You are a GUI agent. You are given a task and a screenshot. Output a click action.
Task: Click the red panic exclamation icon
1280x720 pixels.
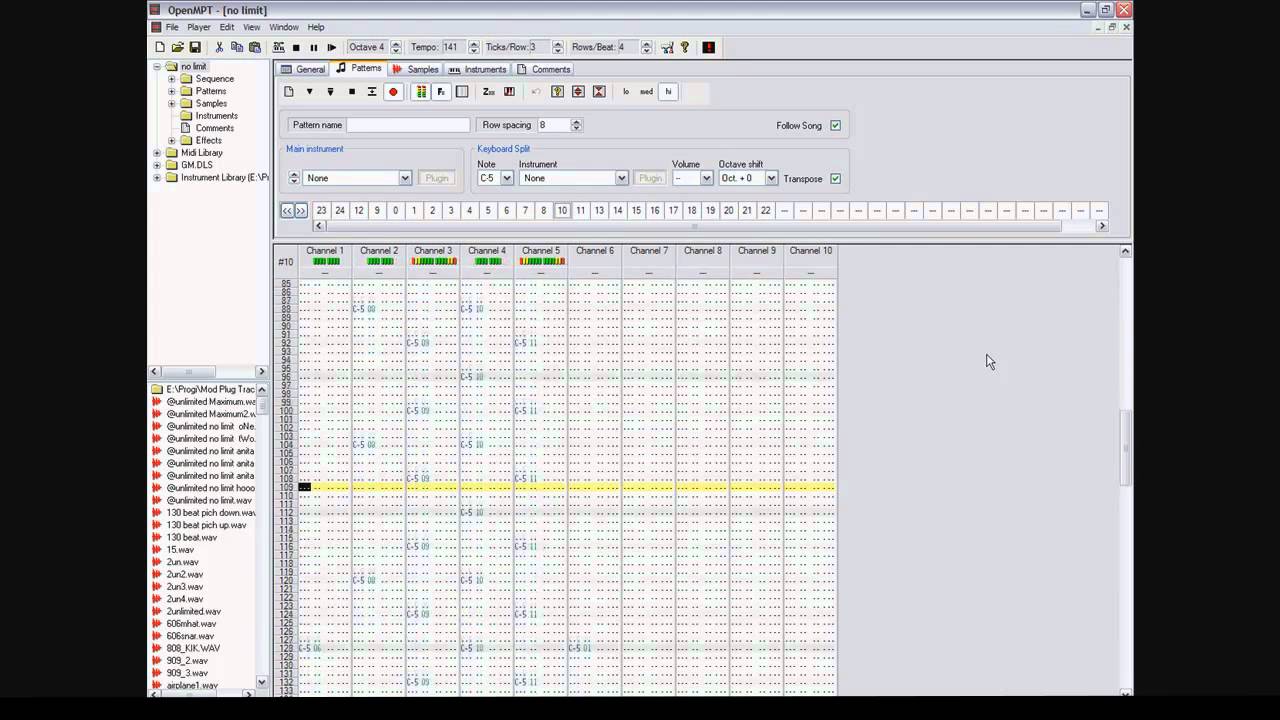pyautogui.click(x=709, y=47)
